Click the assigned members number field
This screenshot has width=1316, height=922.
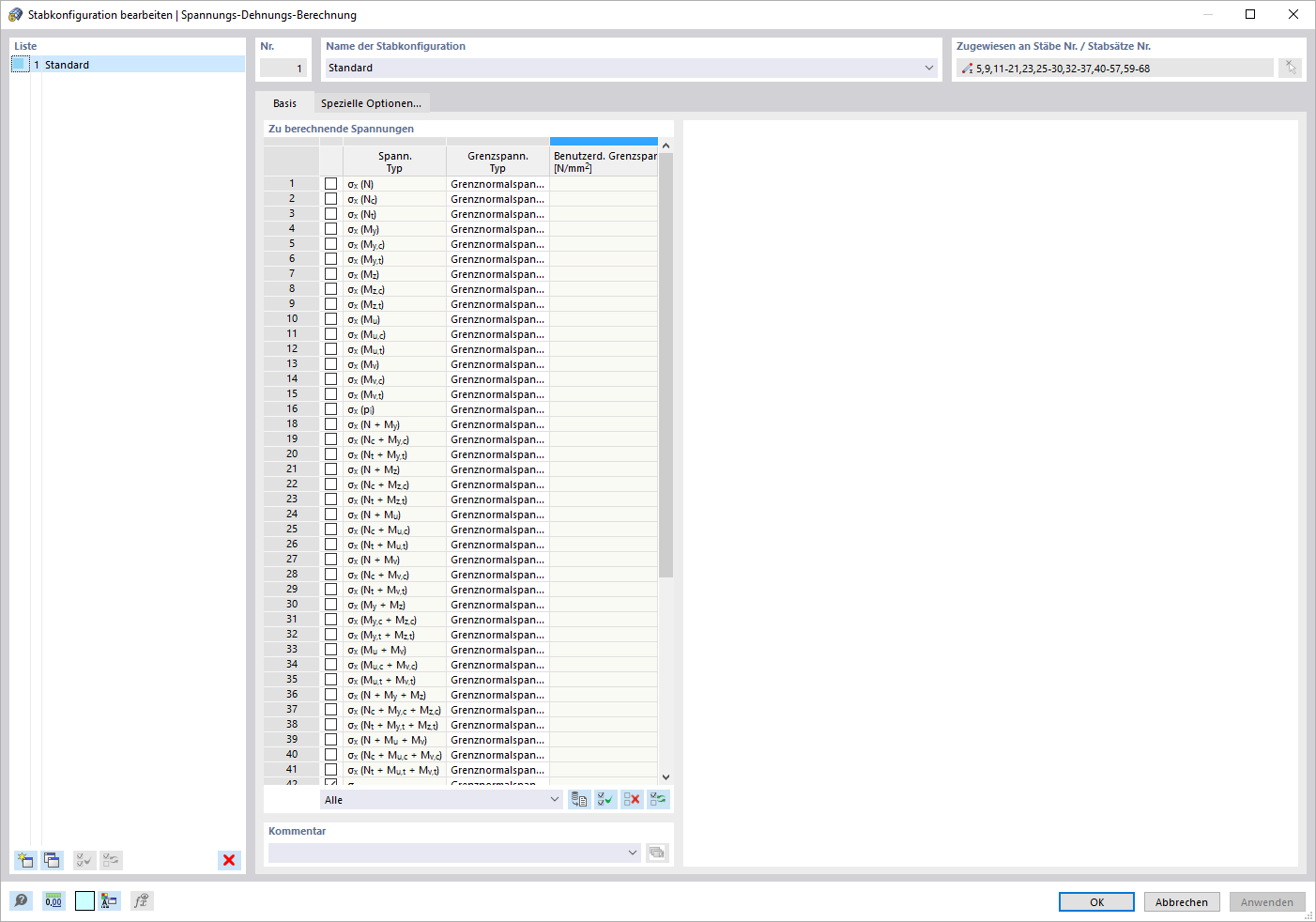point(1115,68)
